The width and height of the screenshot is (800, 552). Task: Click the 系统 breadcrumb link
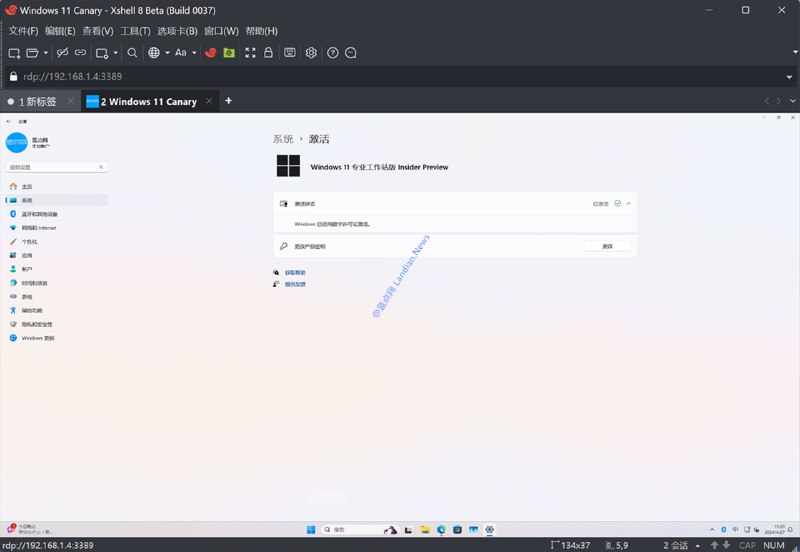[283, 139]
